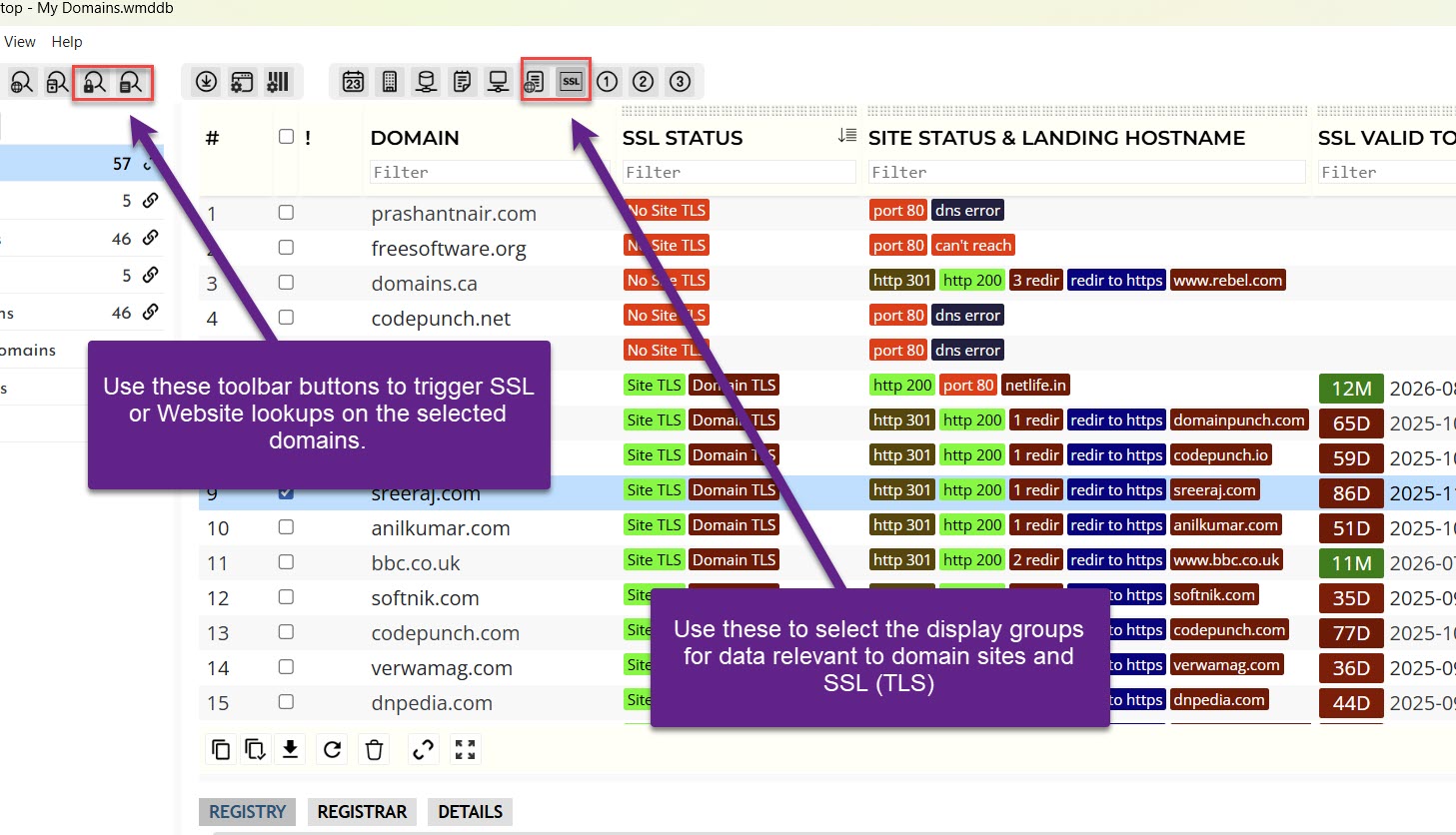
Task: Check the box for bbc.co.uk
Action: click(286, 562)
